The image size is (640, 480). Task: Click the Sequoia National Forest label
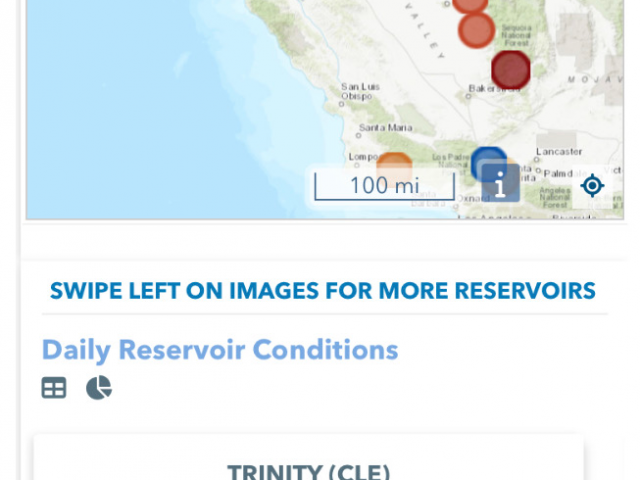[516, 35]
